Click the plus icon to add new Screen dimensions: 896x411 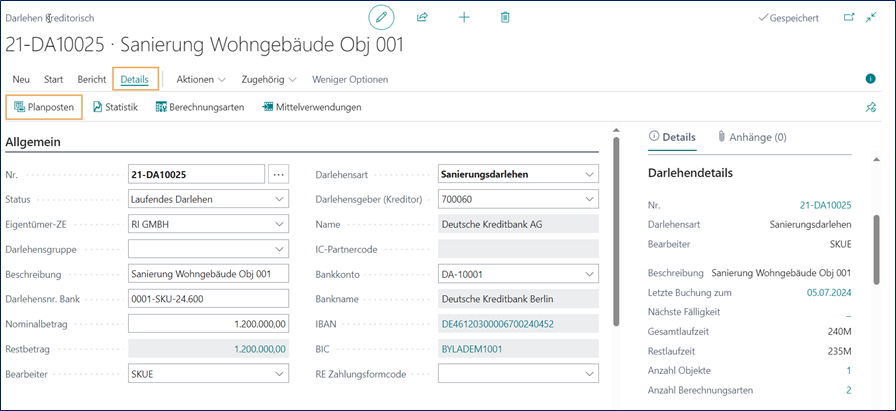(464, 17)
